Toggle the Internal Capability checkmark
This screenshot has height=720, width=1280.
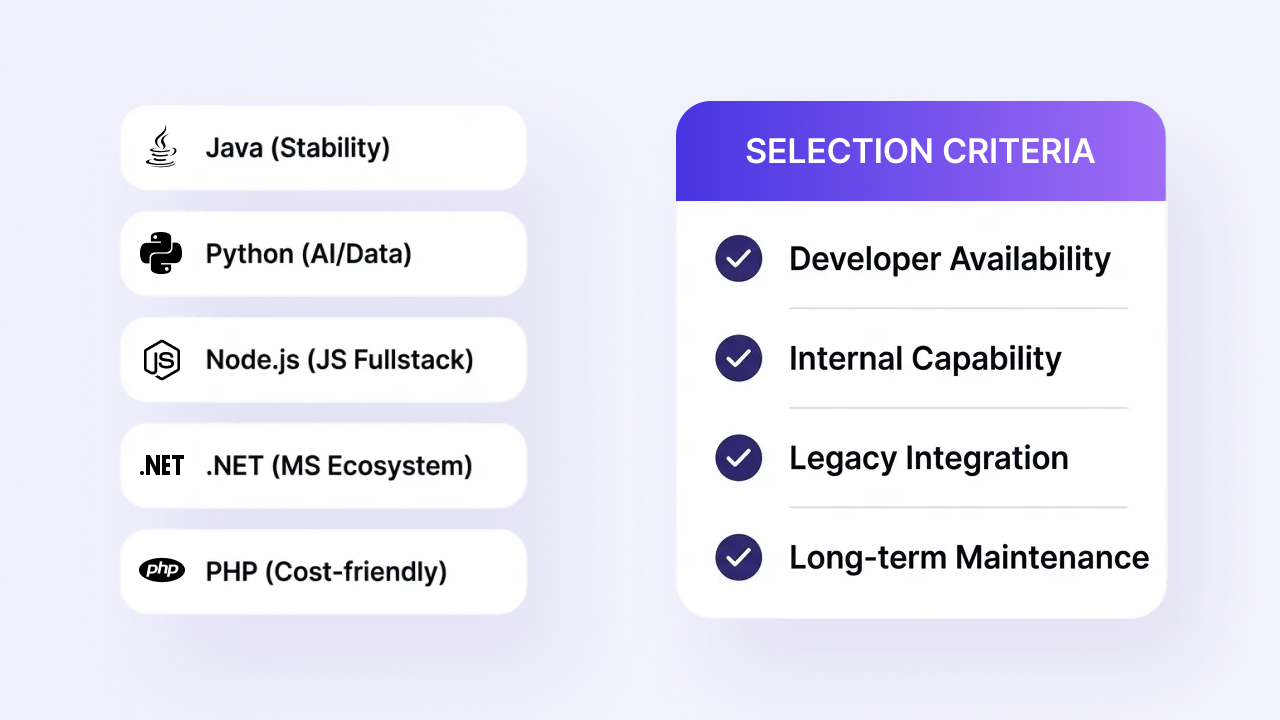point(739,358)
